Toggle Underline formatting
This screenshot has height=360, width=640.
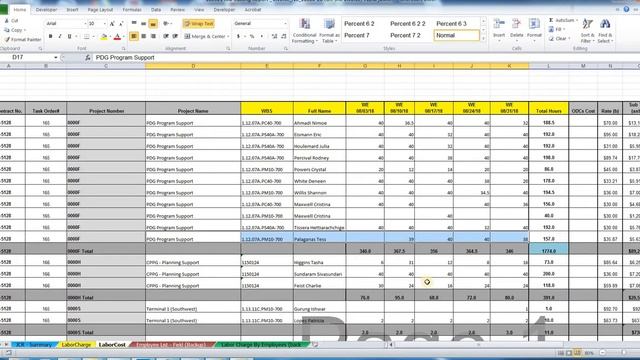[69, 37]
